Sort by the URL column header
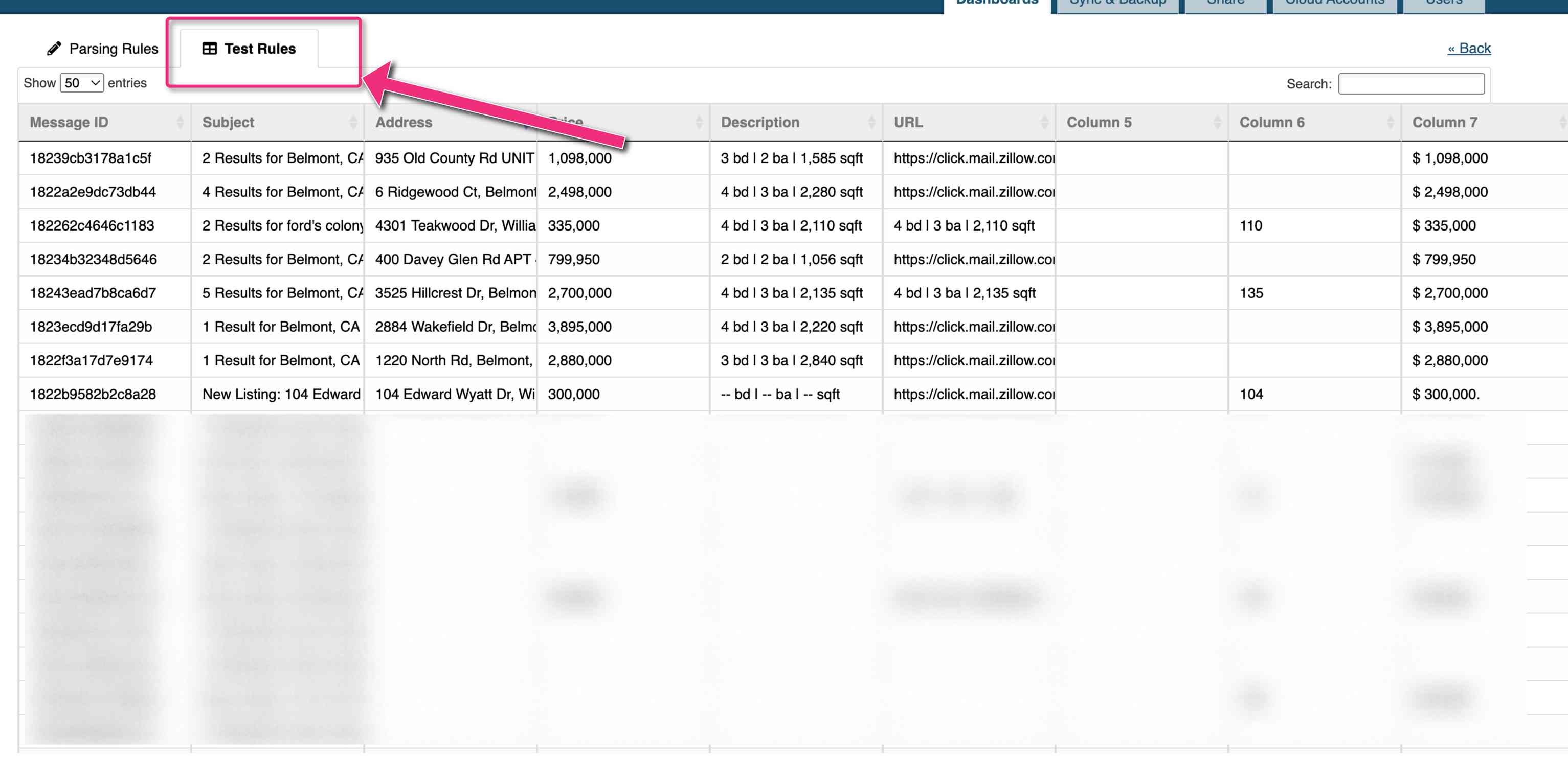Image resolution: width=1568 pixels, height=759 pixels. pos(969,122)
